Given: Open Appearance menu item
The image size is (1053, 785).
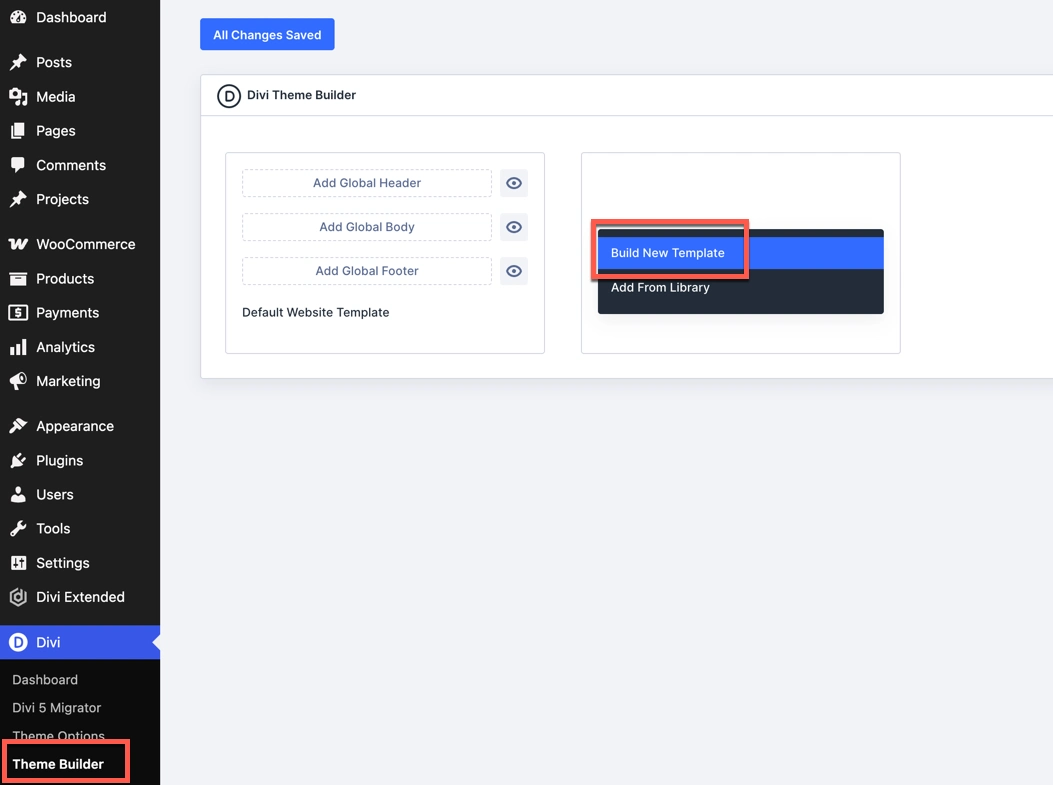Looking at the screenshot, I should coord(80,426).
